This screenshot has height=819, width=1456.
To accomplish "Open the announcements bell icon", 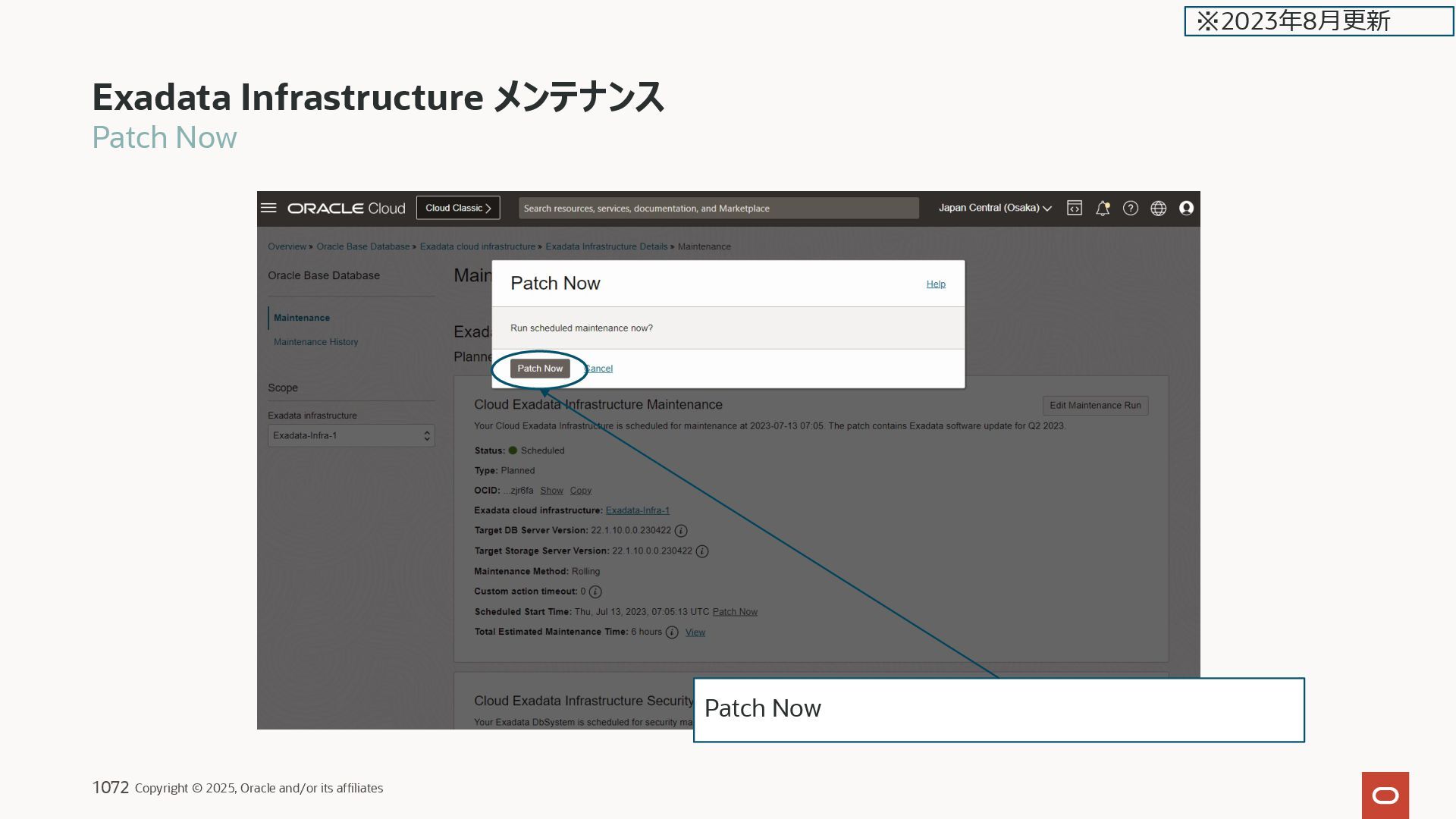I will coord(1103,208).
